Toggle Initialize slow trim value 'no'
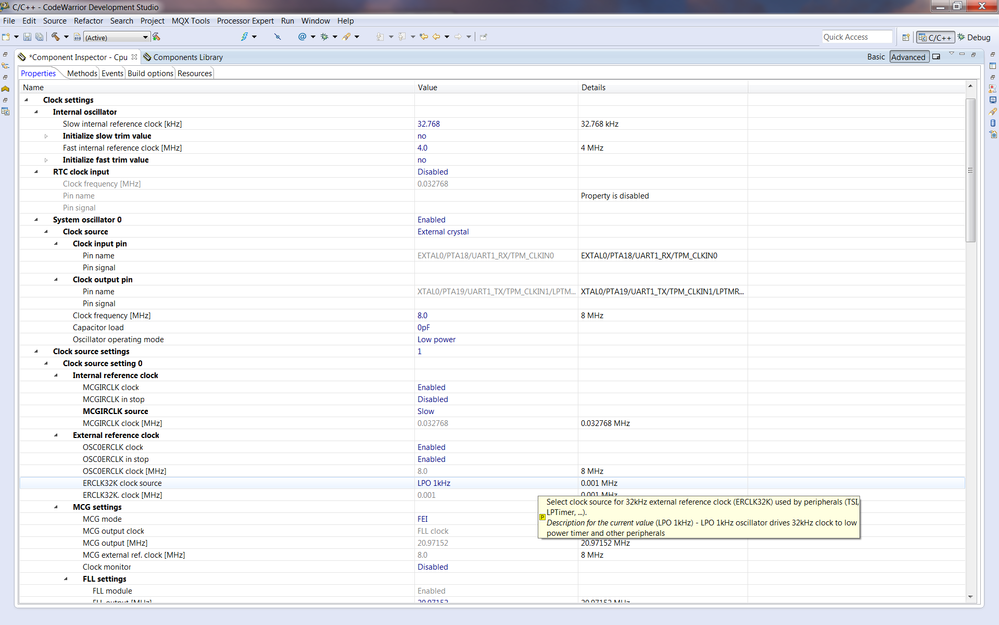 [422, 136]
